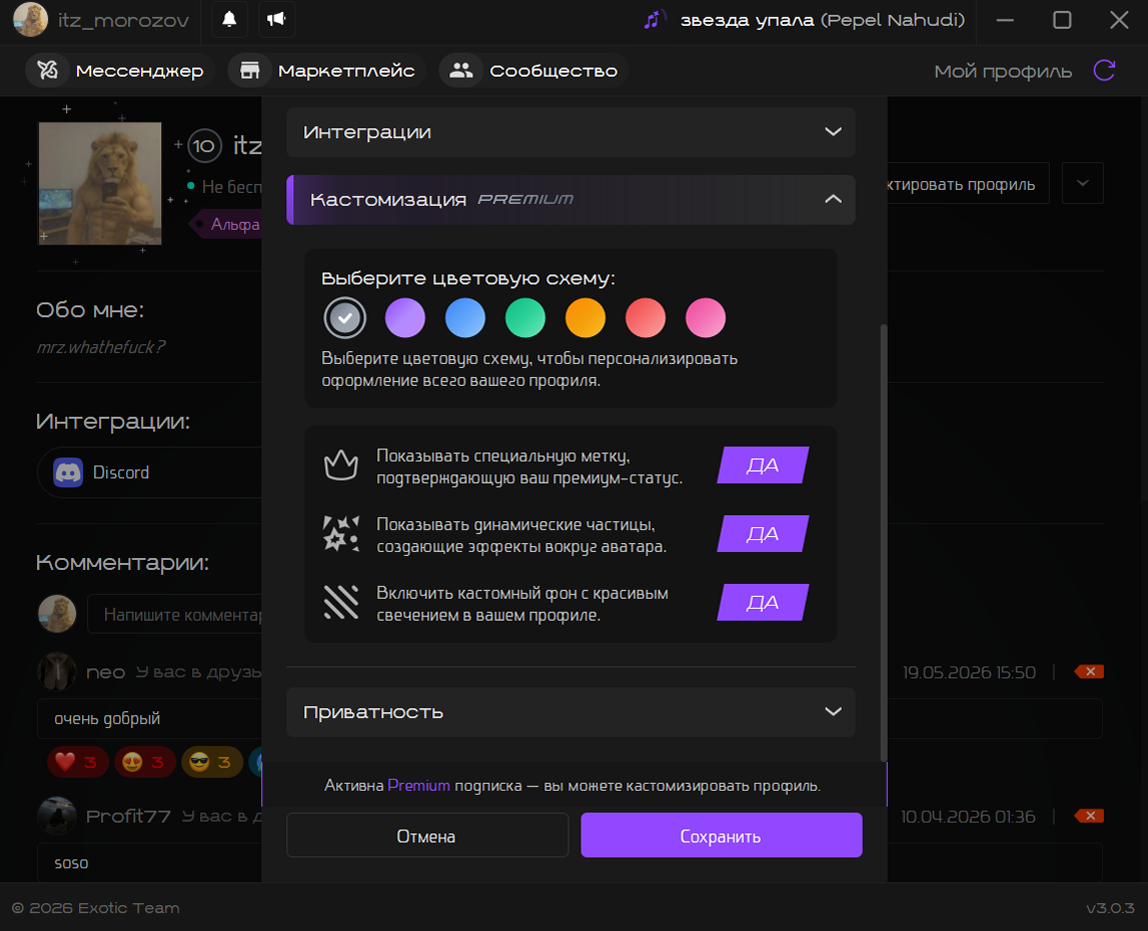Open neo's avatar in comments

(57, 671)
